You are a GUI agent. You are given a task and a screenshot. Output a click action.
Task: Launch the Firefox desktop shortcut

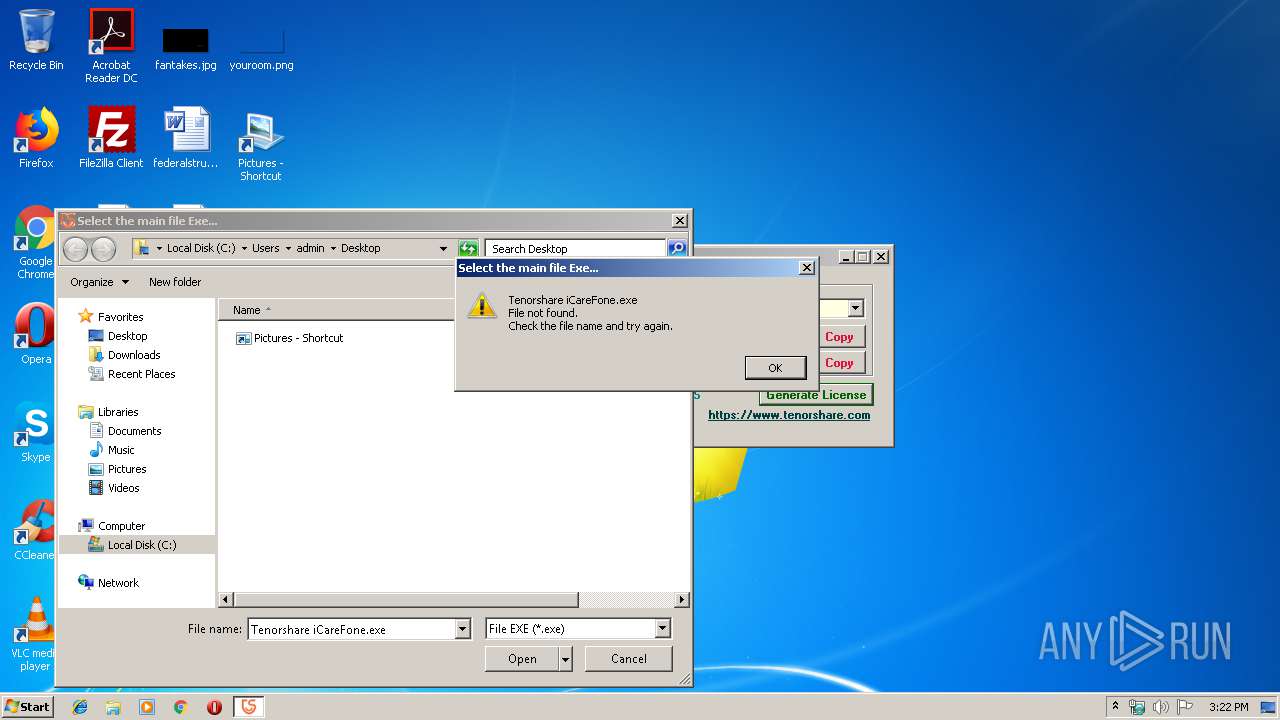(x=36, y=138)
